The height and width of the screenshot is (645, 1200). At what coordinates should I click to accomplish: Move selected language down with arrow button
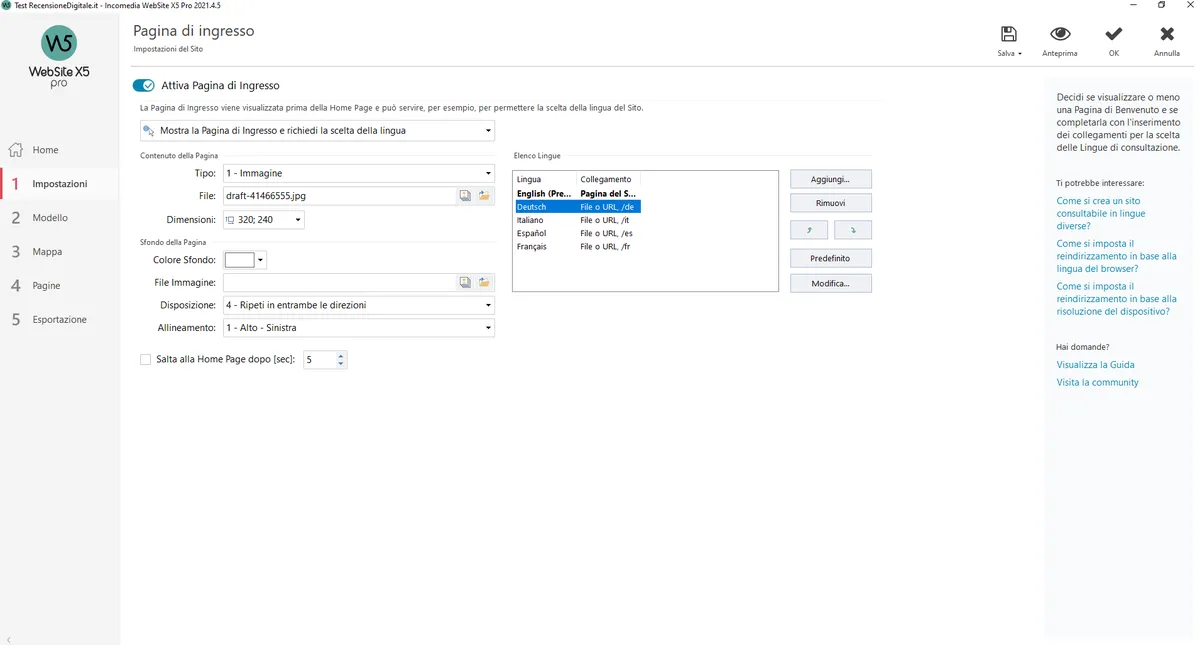coord(853,230)
